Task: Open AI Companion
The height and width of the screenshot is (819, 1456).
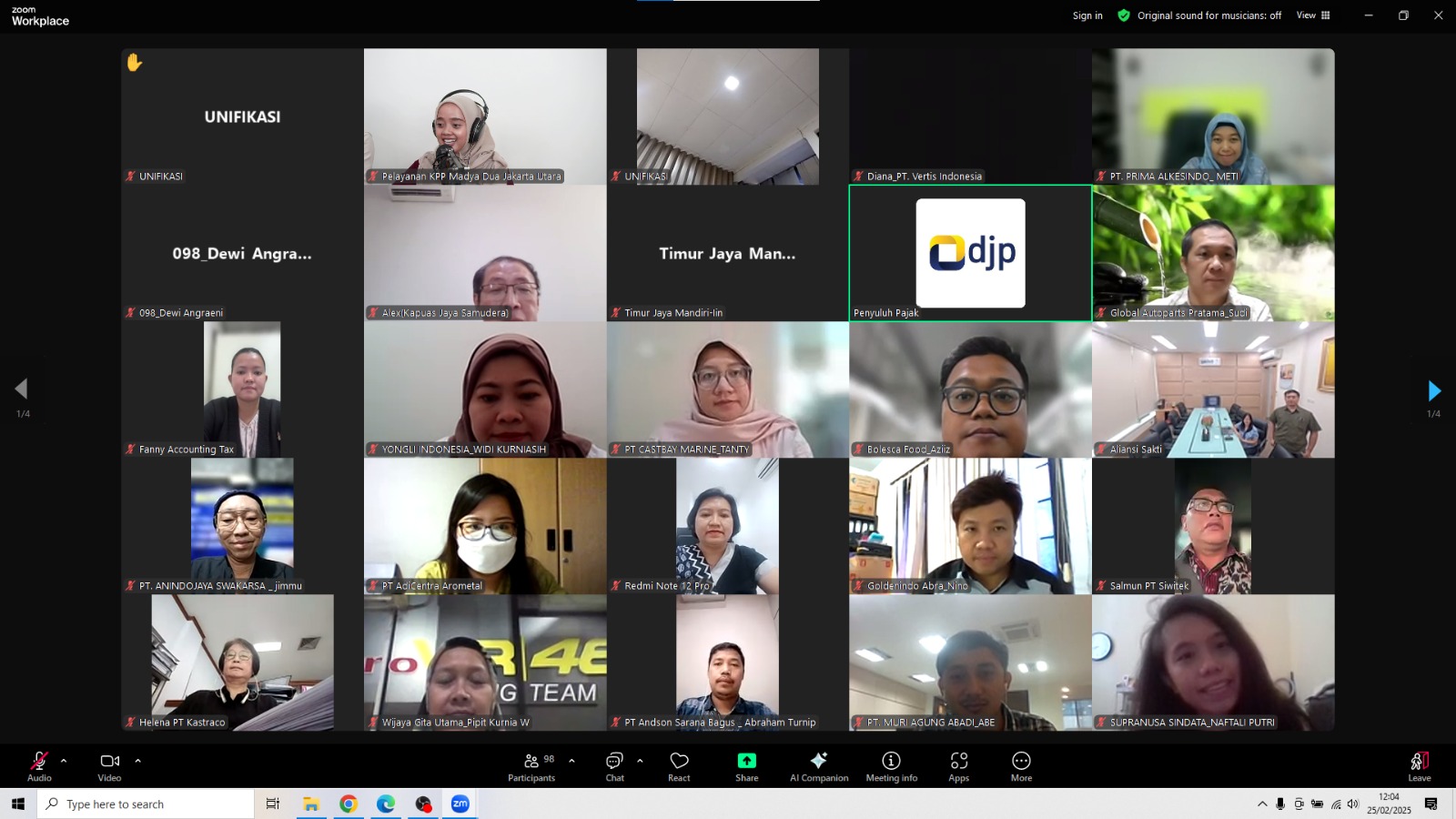Action: pyautogui.click(x=819, y=766)
